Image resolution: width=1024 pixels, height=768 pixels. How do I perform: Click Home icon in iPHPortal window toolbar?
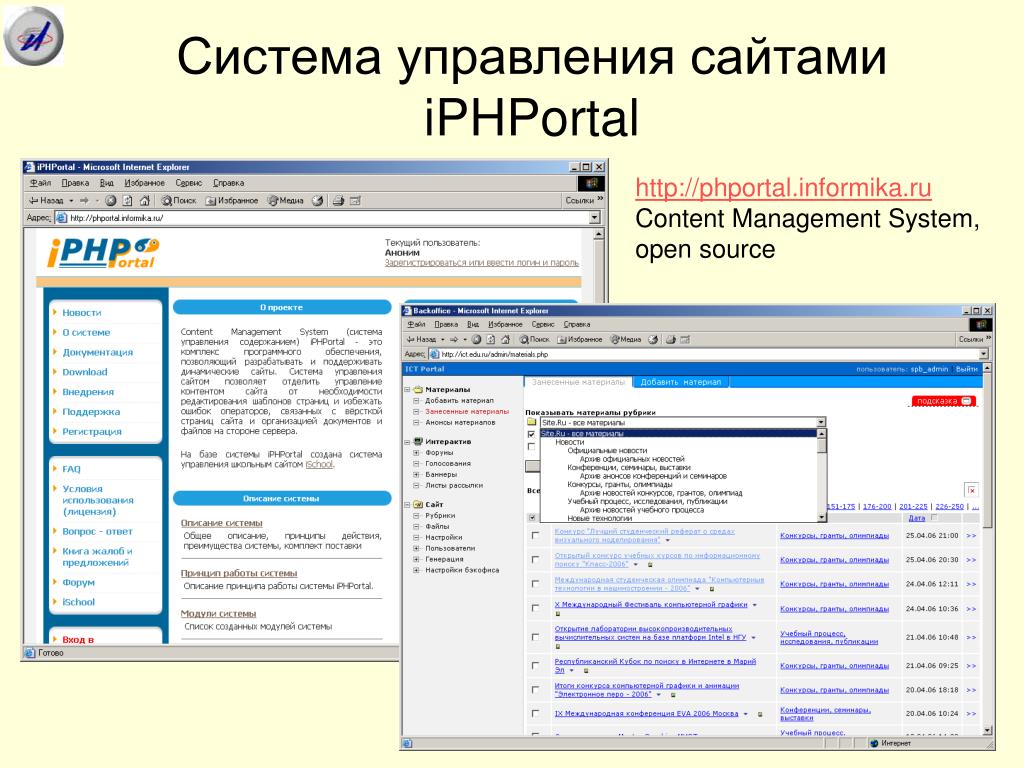pos(144,200)
